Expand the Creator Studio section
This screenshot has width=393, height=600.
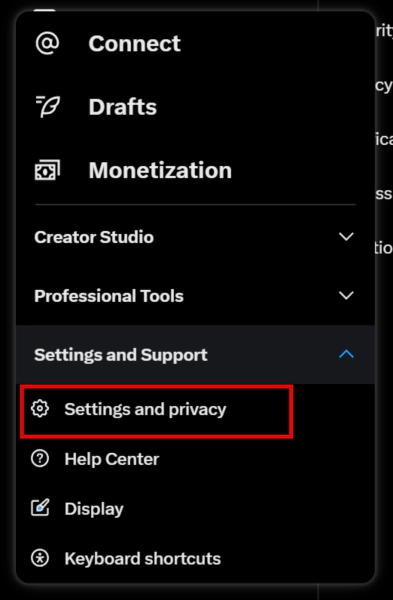click(x=195, y=237)
